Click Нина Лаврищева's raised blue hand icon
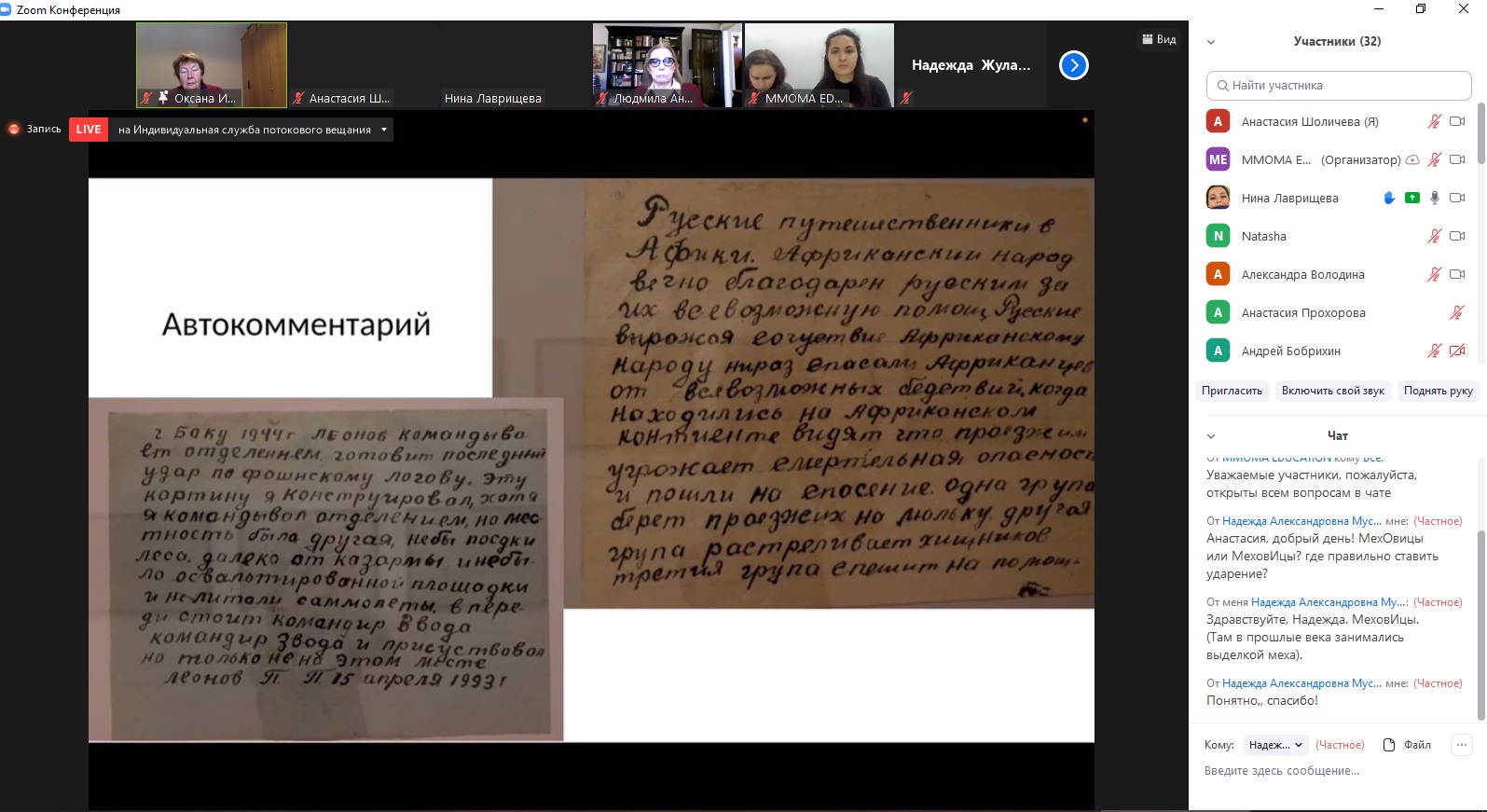Screen dimensions: 1487x812 coord(1389,198)
